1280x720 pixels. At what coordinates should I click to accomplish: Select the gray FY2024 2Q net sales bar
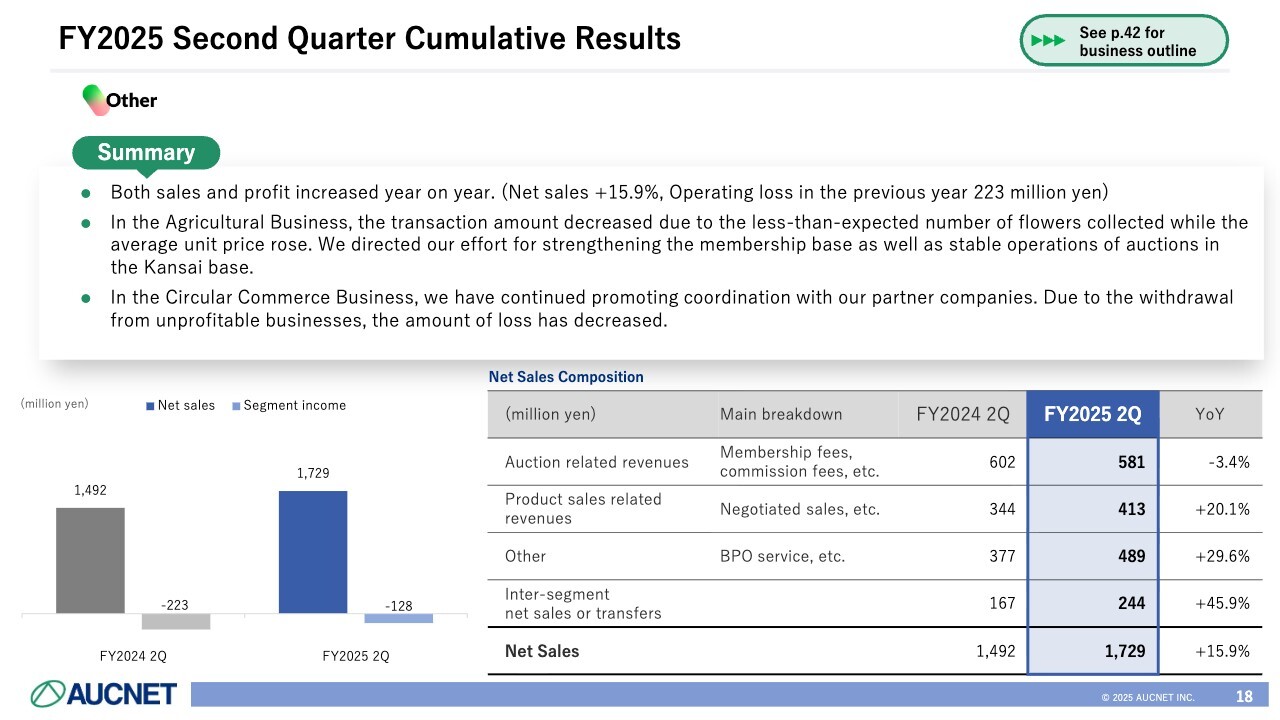(x=91, y=559)
